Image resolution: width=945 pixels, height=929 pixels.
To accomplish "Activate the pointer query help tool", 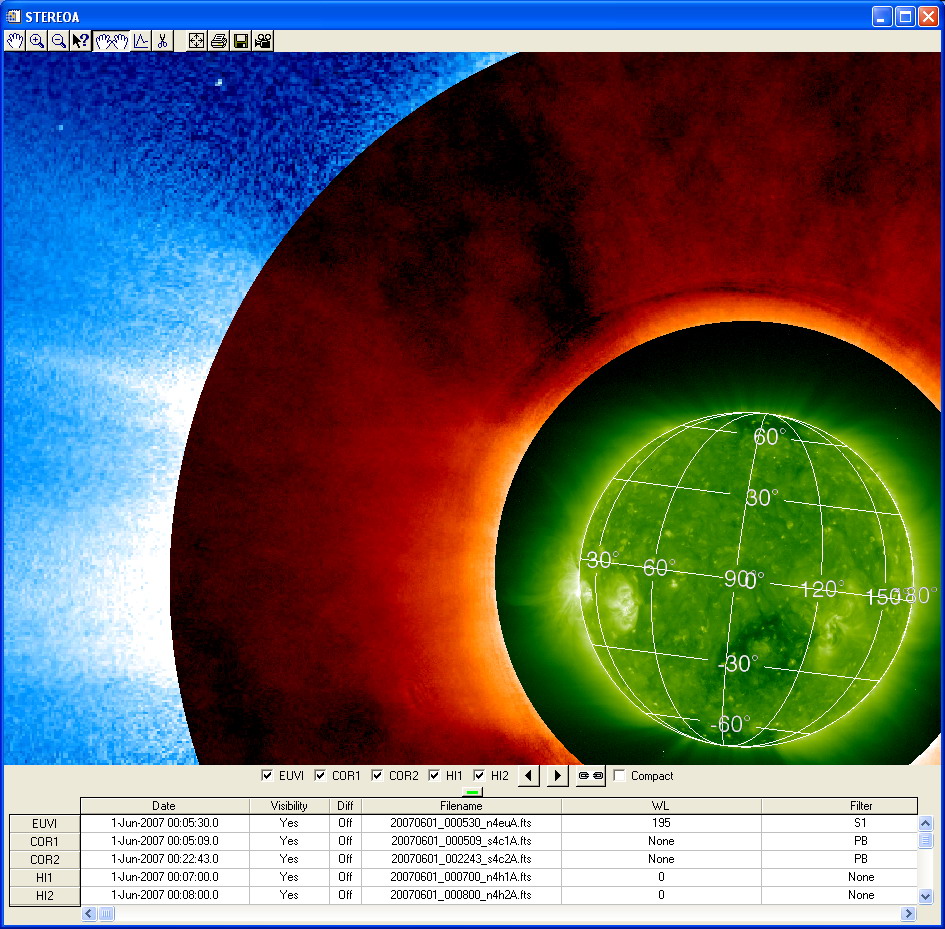I will point(81,41).
